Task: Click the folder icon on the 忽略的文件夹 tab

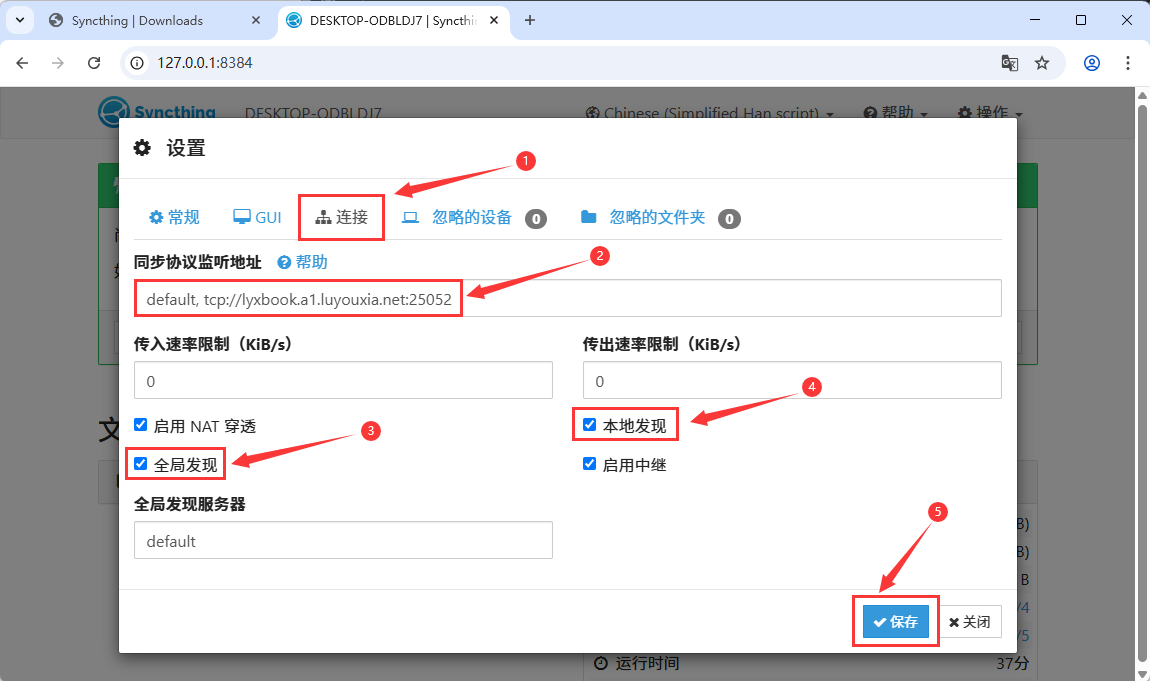Action: pos(590,217)
